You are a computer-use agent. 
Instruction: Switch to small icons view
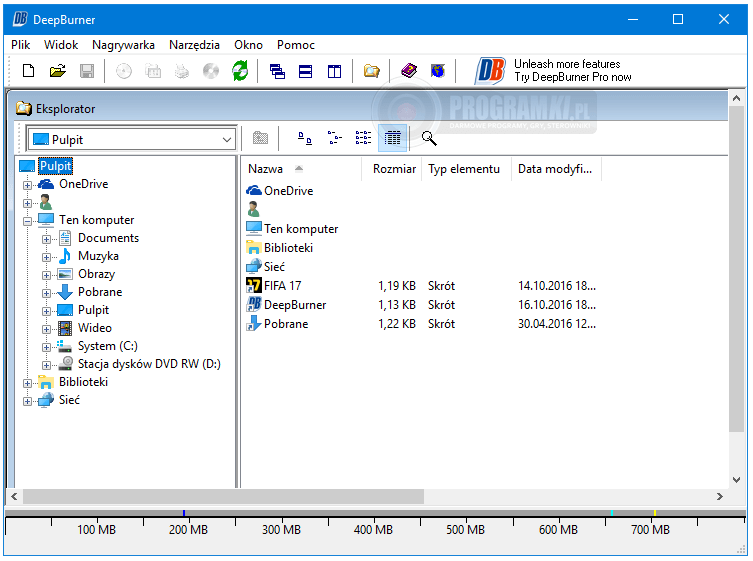pyautogui.click(x=334, y=138)
